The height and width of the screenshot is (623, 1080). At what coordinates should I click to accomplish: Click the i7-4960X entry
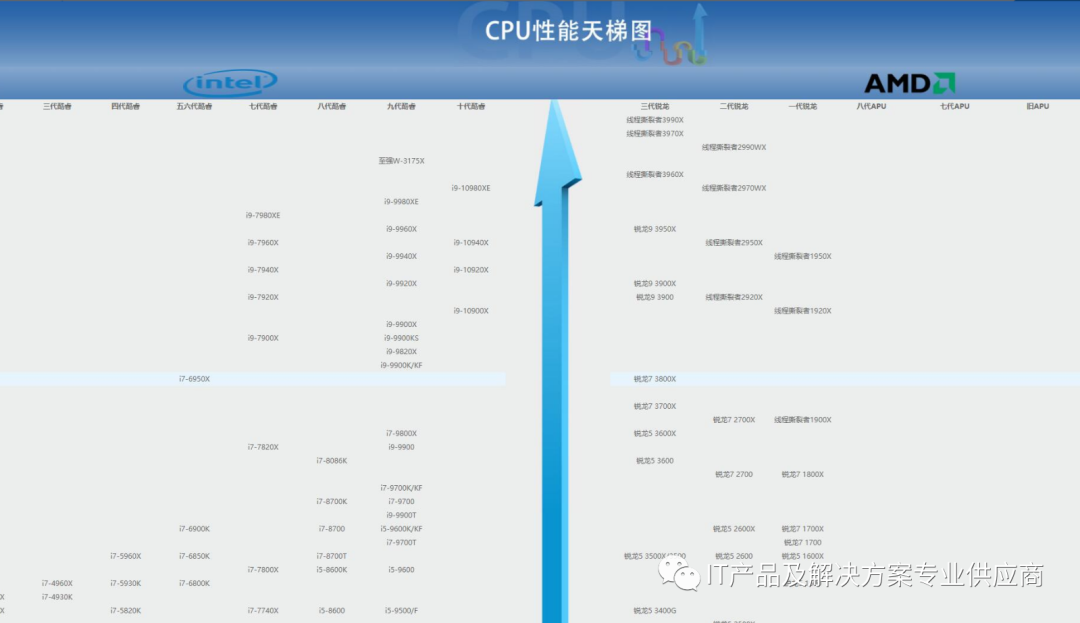[57, 583]
